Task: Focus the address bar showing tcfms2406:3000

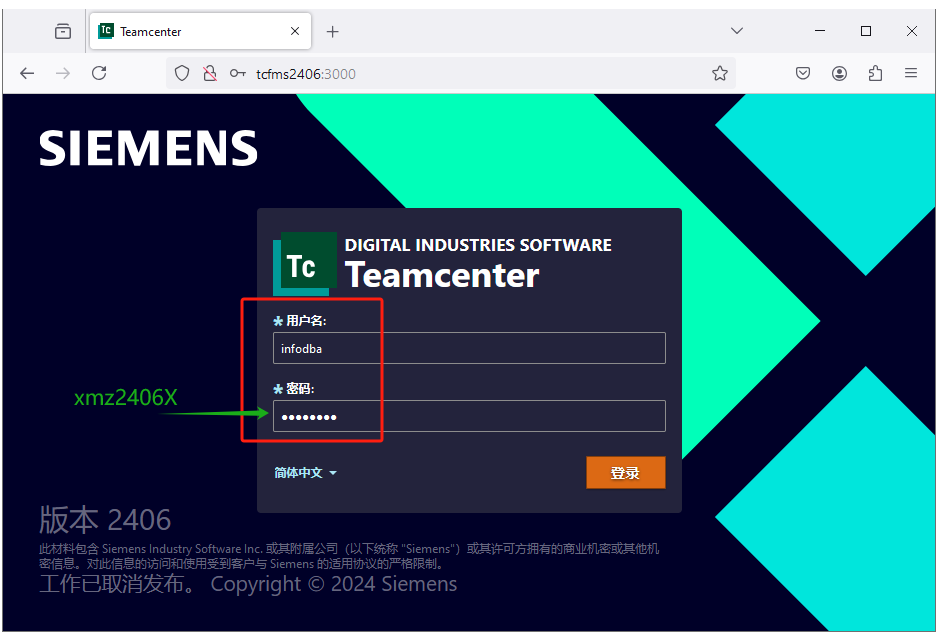Action: [x=451, y=73]
